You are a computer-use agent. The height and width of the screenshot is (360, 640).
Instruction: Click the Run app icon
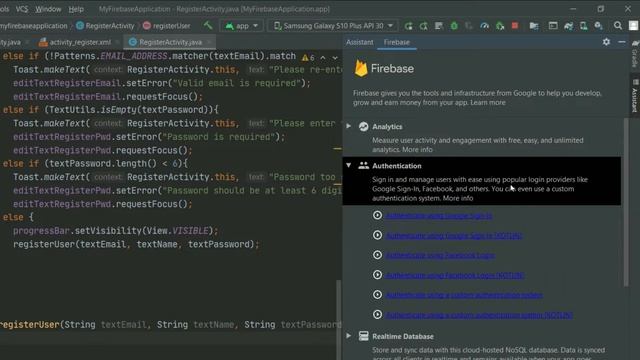tap(408, 26)
